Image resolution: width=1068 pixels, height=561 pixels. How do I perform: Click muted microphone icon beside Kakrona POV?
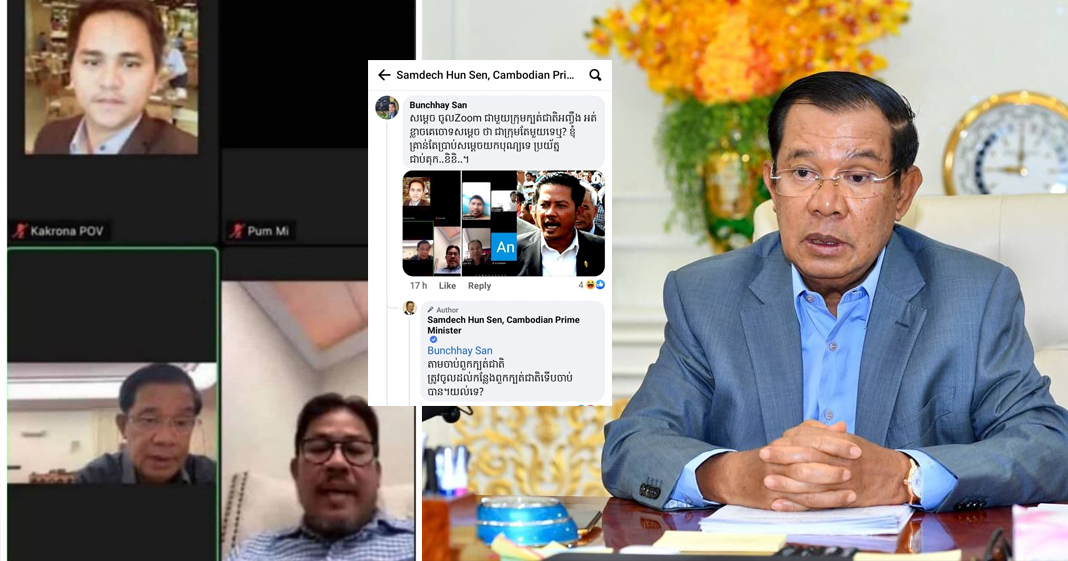[x=18, y=231]
